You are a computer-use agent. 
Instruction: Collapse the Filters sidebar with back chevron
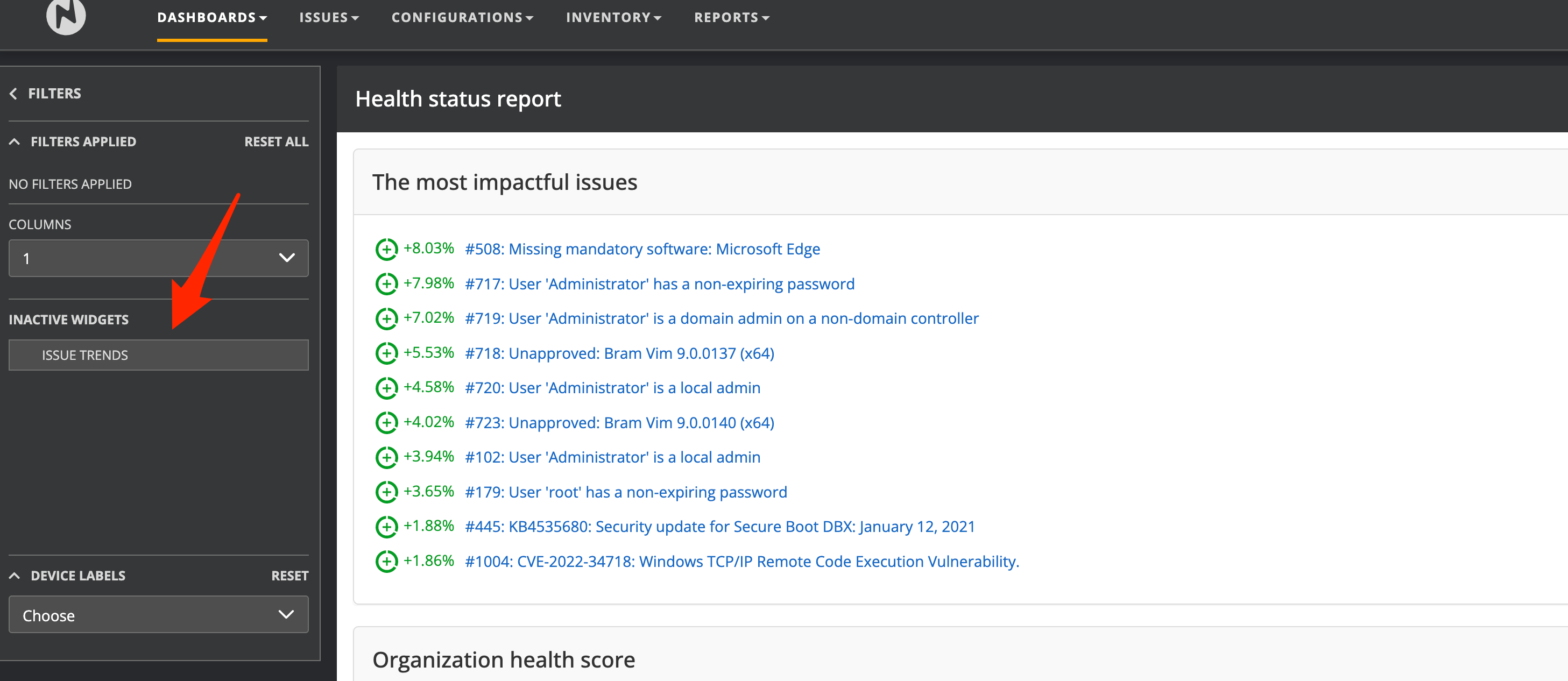[x=13, y=93]
